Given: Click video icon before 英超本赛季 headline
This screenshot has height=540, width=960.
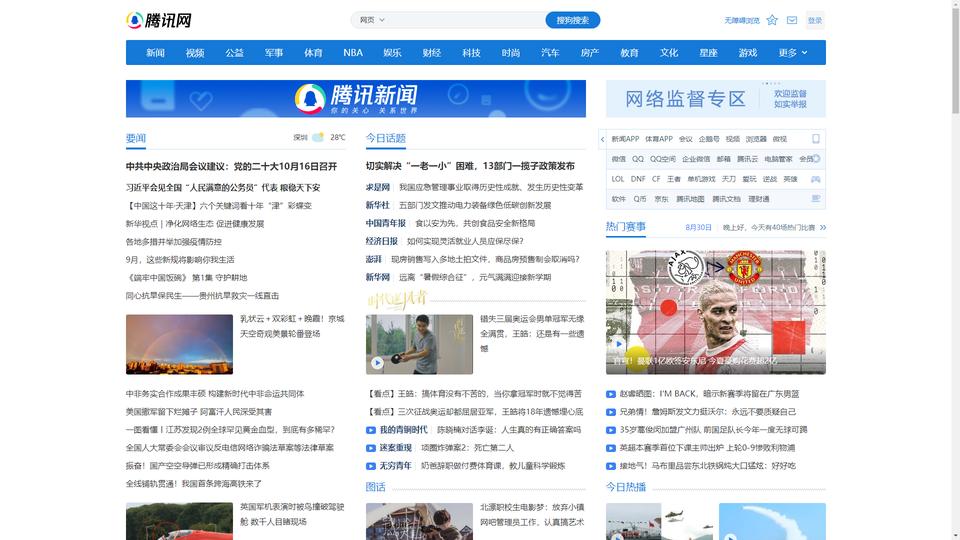Looking at the screenshot, I should 610,448.
